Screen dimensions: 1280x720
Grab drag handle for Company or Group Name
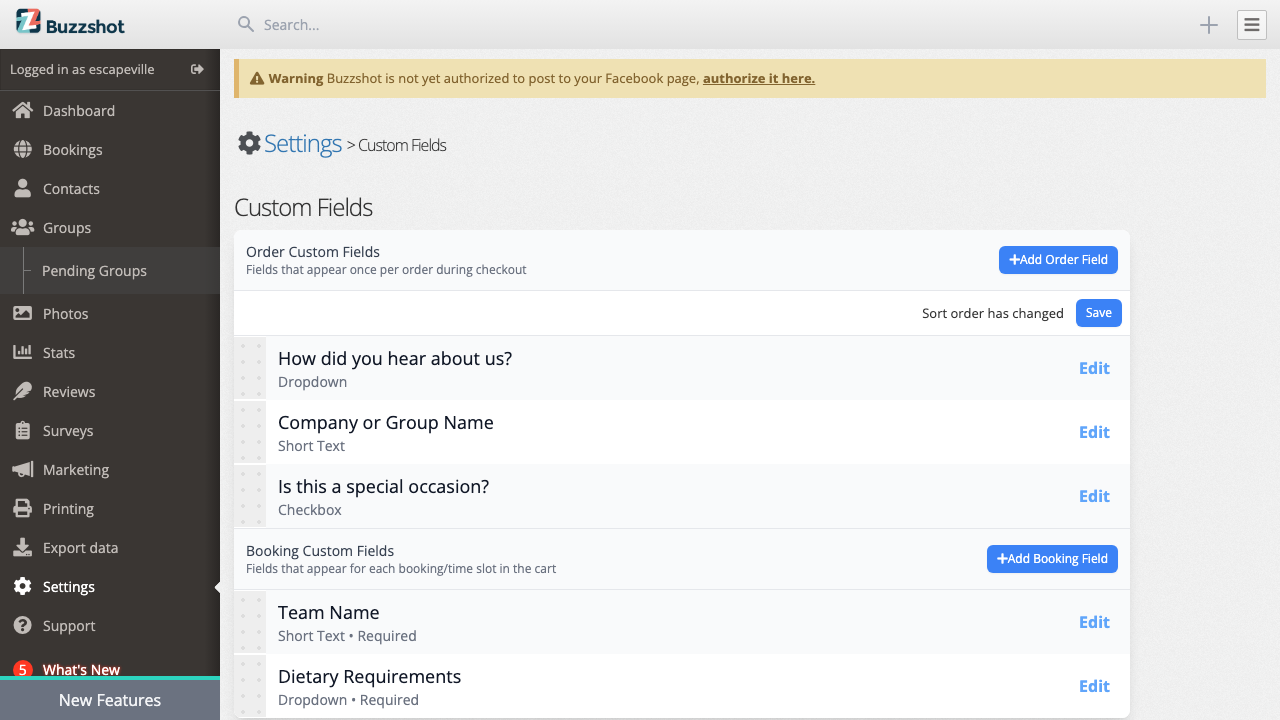pos(250,432)
